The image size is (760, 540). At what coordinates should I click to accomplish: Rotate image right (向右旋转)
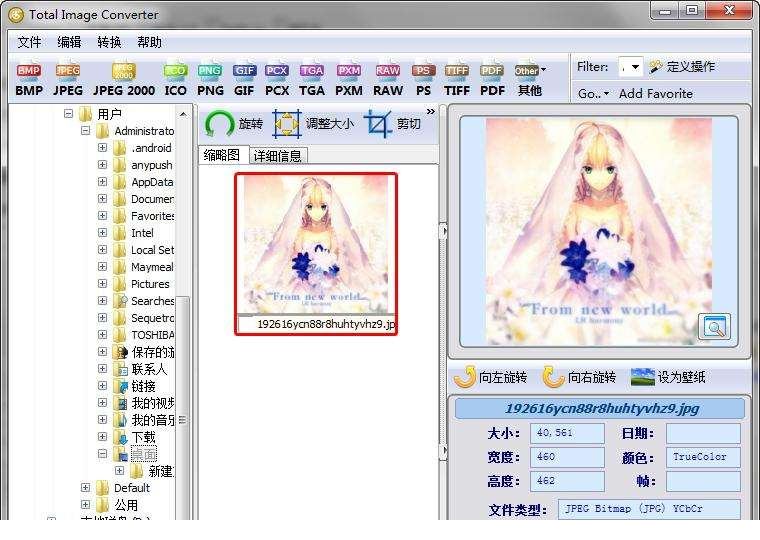[579, 377]
